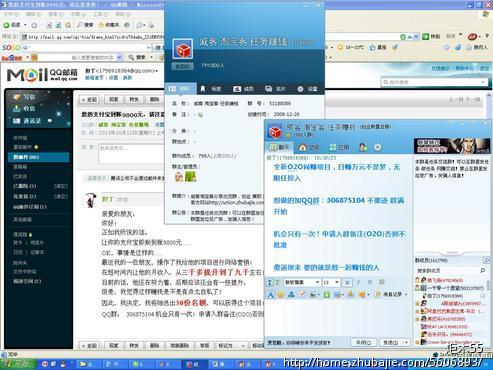This screenshot has height=370, width=493.
Task: Click the magnifier in member search box
Action: pyautogui.click(x=482, y=270)
